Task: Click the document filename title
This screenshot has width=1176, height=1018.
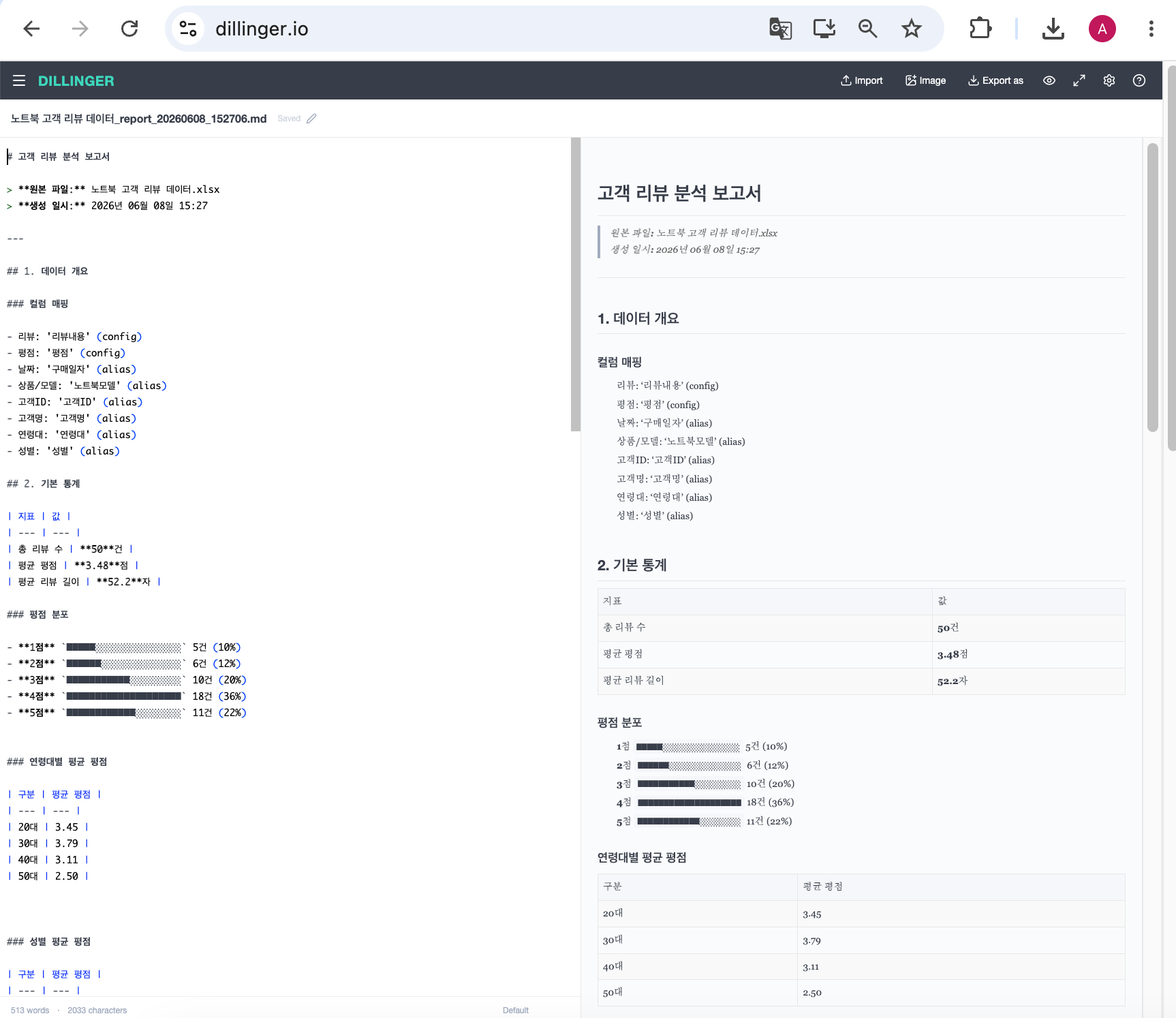Action: (138, 119)
